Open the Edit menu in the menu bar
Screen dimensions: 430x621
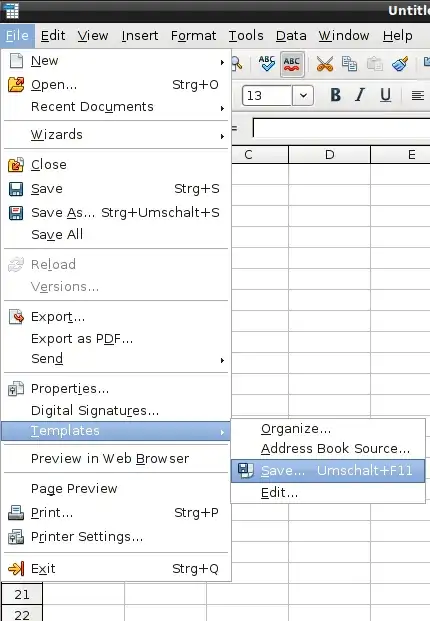tap(53, 36)
